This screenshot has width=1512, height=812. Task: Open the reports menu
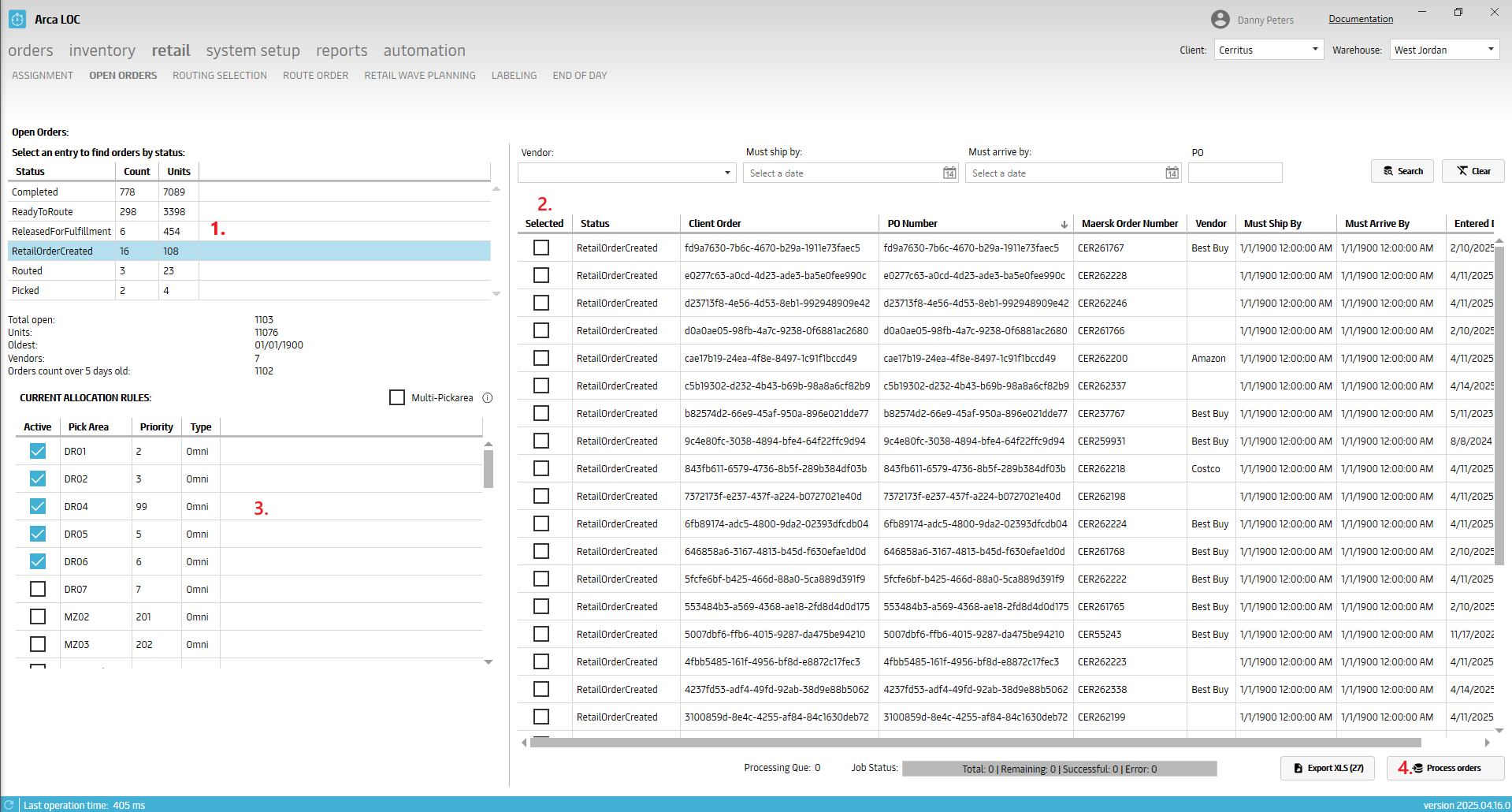pos(342,50)
